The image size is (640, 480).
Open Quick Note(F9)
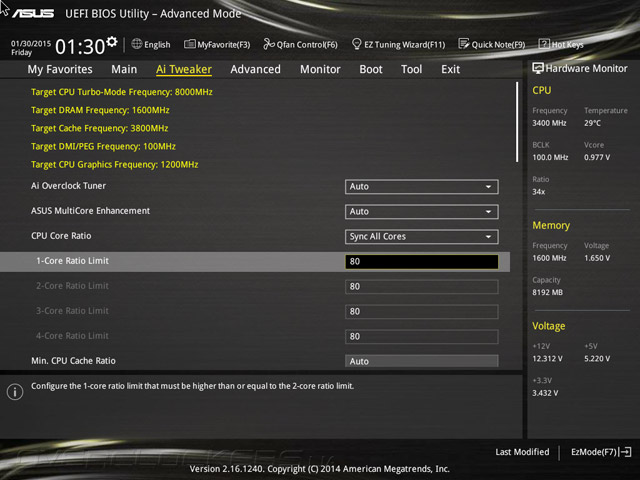(492, 44)
